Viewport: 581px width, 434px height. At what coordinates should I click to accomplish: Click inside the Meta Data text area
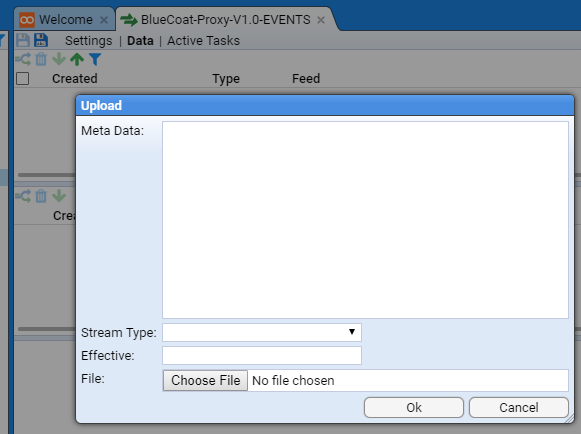tap(365, 220)
